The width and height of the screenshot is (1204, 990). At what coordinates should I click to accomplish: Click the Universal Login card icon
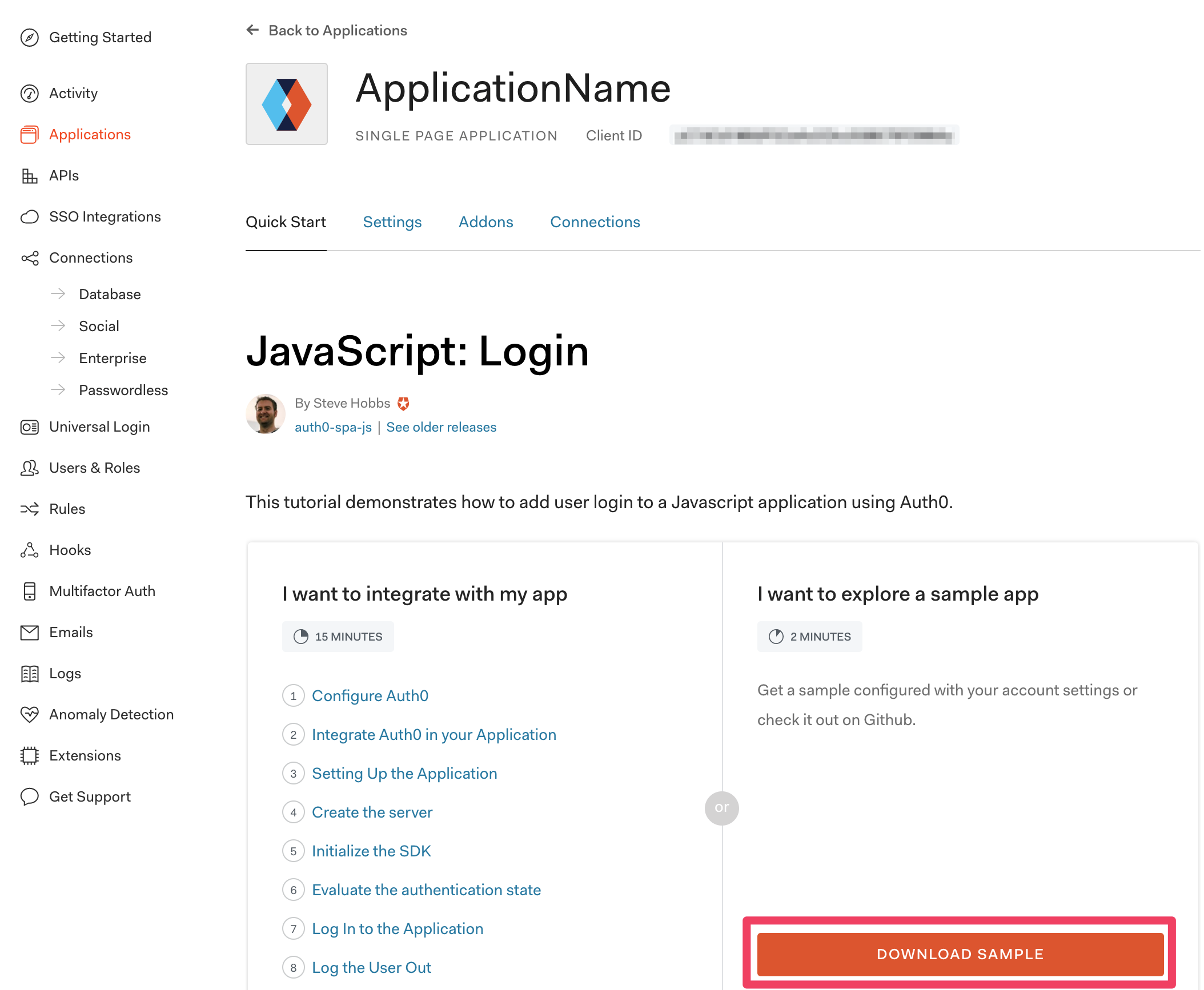click(x=29, y=427)
